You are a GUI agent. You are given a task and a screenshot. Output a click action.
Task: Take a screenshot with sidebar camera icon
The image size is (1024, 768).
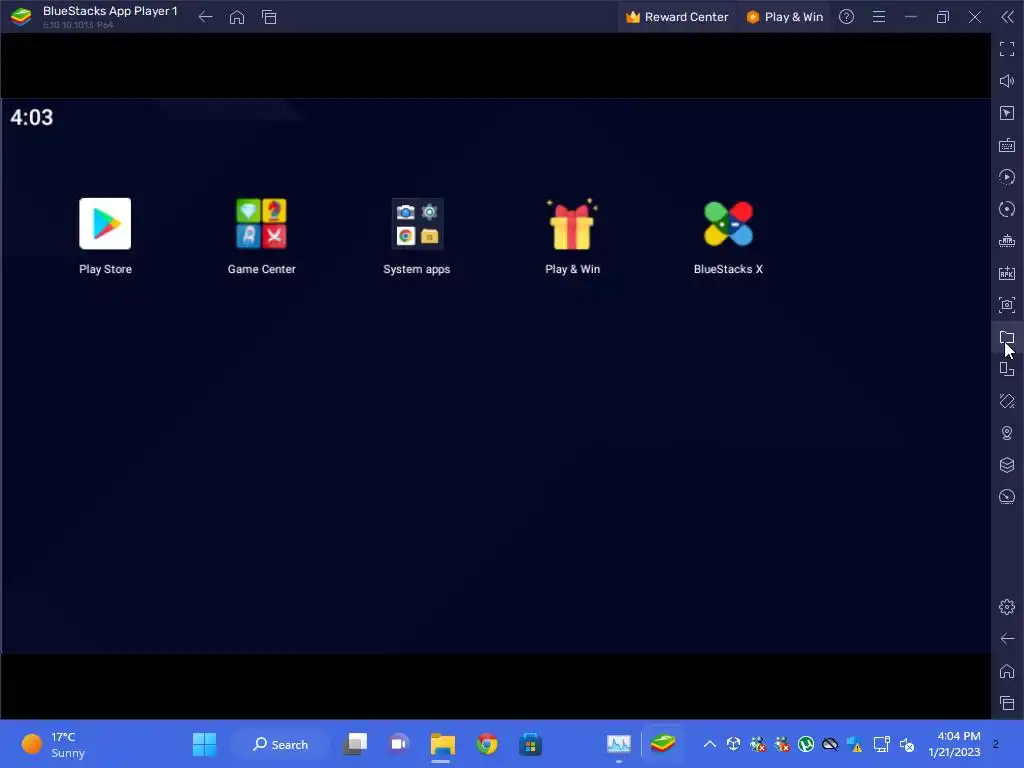pos(1007,305)
